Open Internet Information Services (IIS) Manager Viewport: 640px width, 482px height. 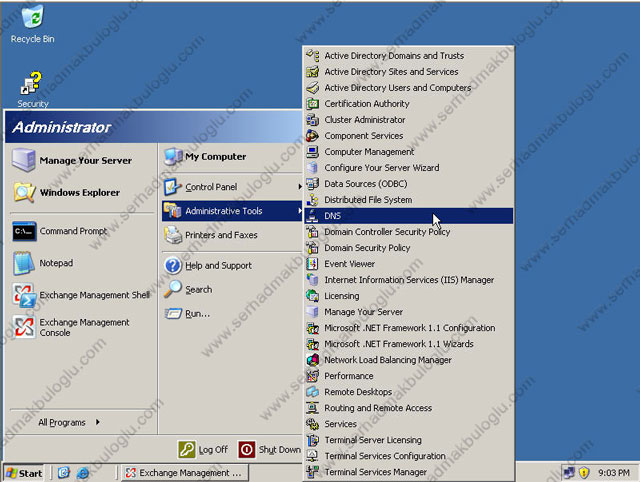[409, 280]
